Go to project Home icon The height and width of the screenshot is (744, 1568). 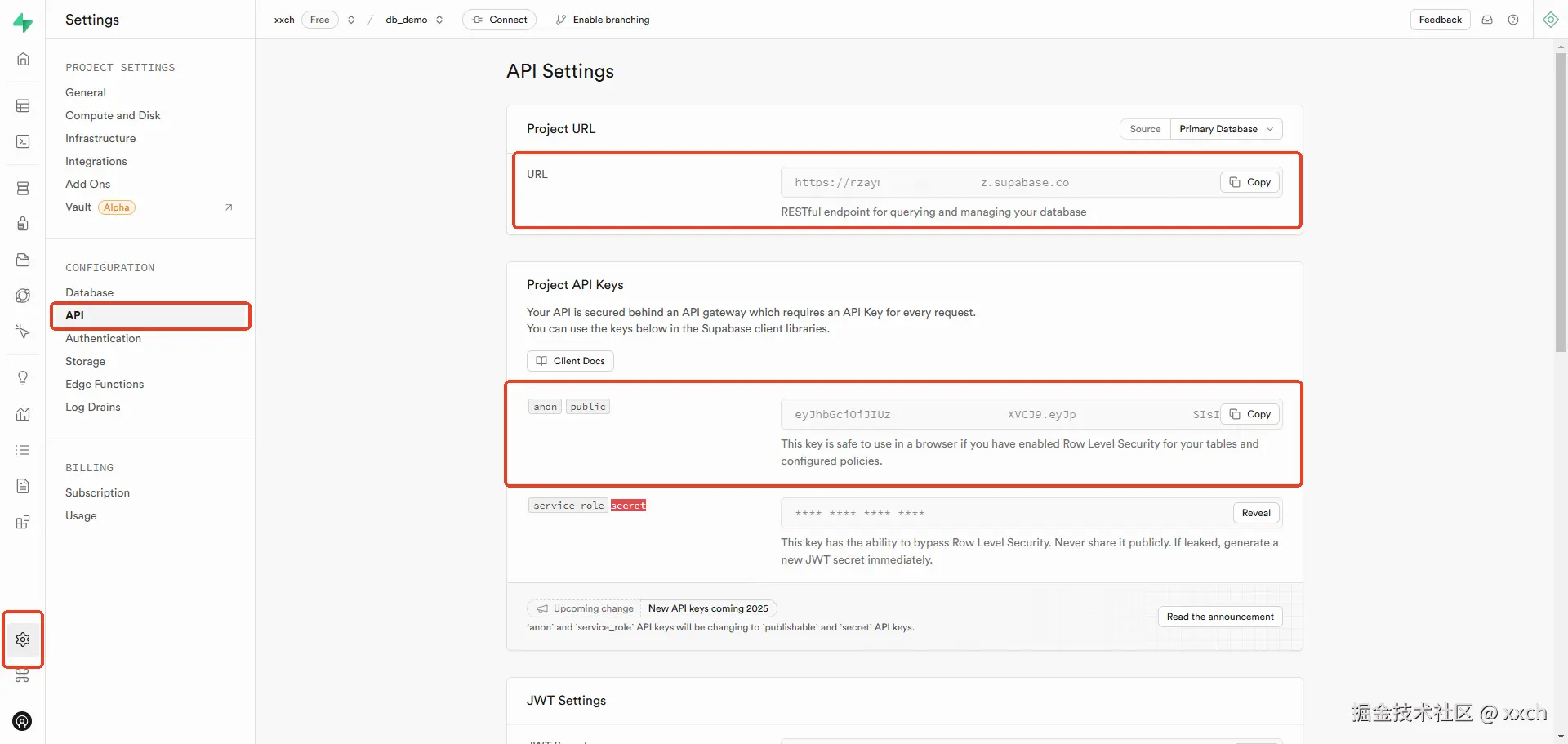tap(23, 59)
